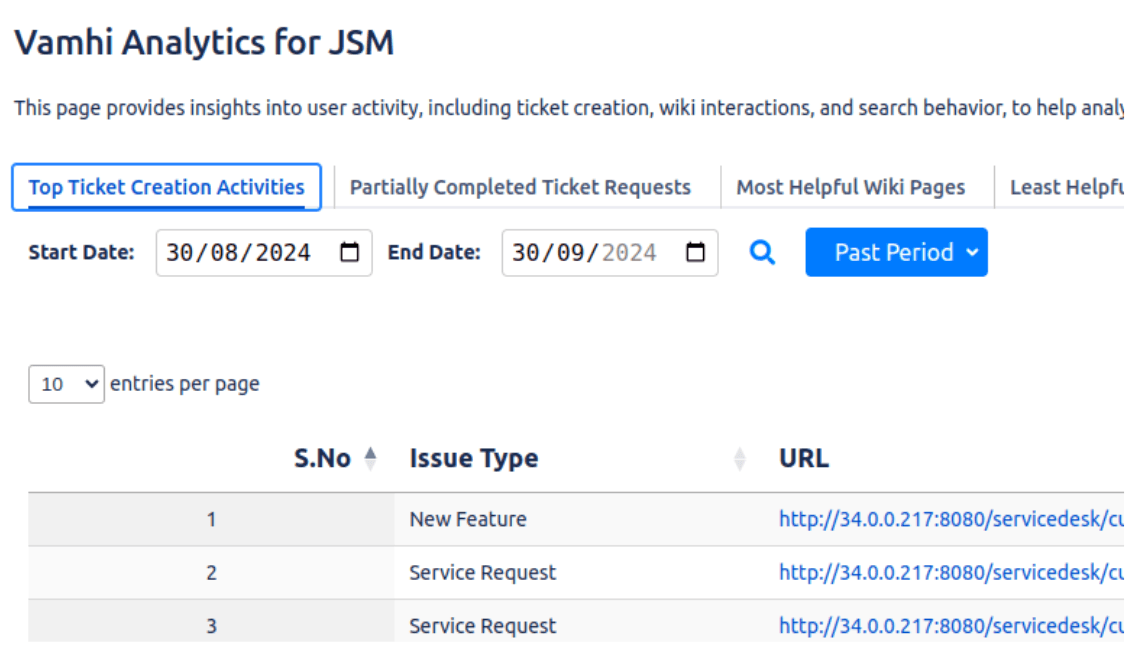This screenshot has width=1146, height=661.
Task: Expand the entries per page selector
Action: [67, 383]
